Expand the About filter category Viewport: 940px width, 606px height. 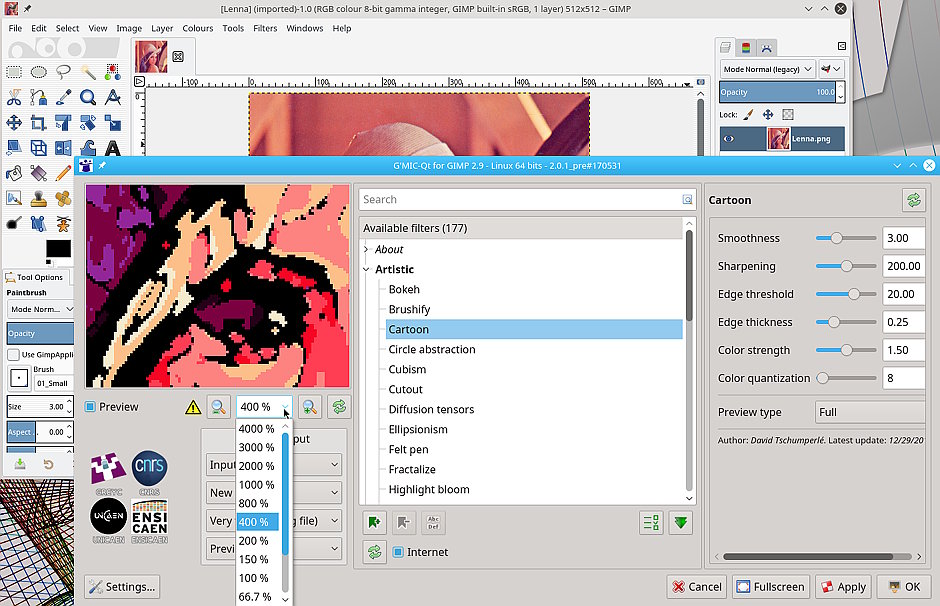pos(366,249)
